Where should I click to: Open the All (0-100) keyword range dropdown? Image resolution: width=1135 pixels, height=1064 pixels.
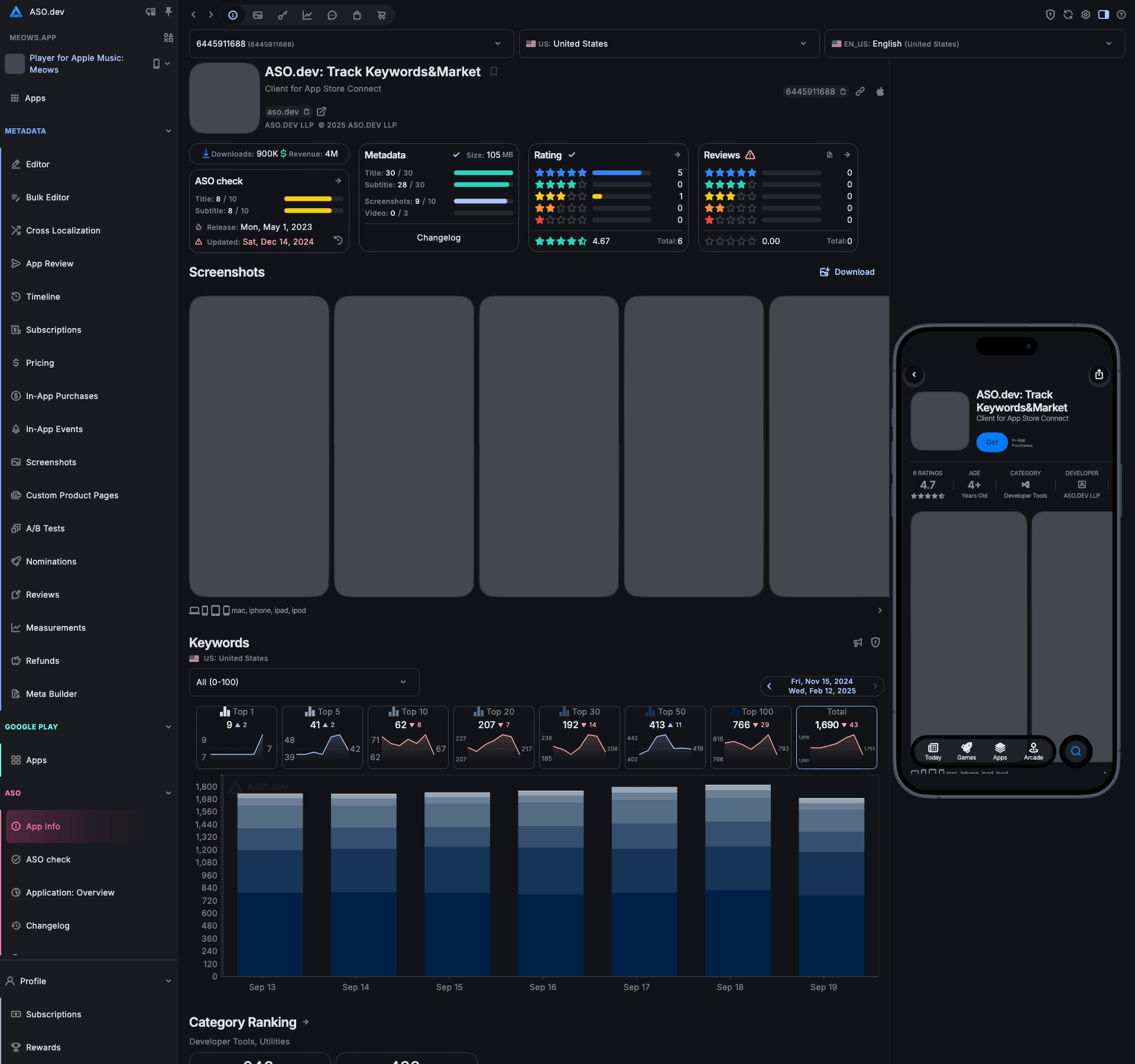point(304,682)
